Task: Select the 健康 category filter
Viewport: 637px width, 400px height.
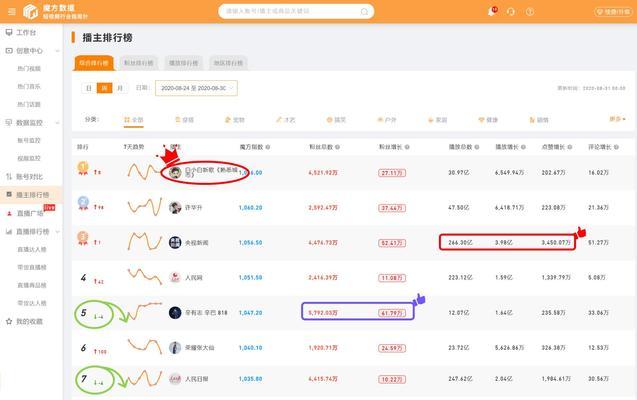Action: click(x=488, y=120)
